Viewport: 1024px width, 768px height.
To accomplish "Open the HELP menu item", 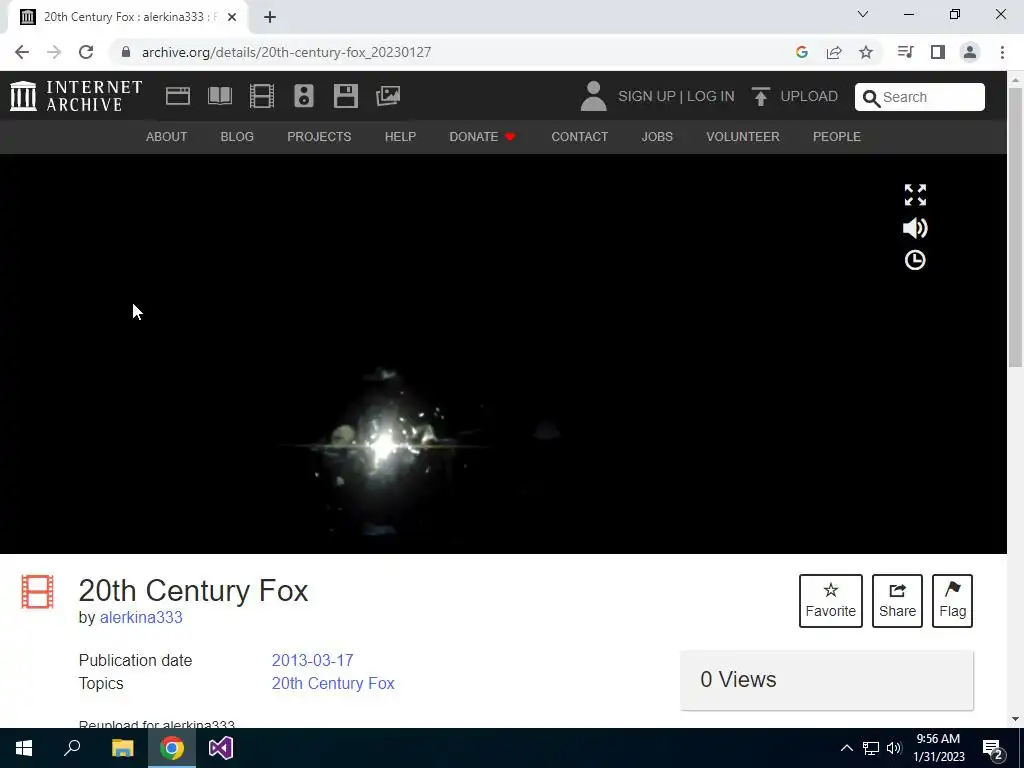I will tap(400, 136).
